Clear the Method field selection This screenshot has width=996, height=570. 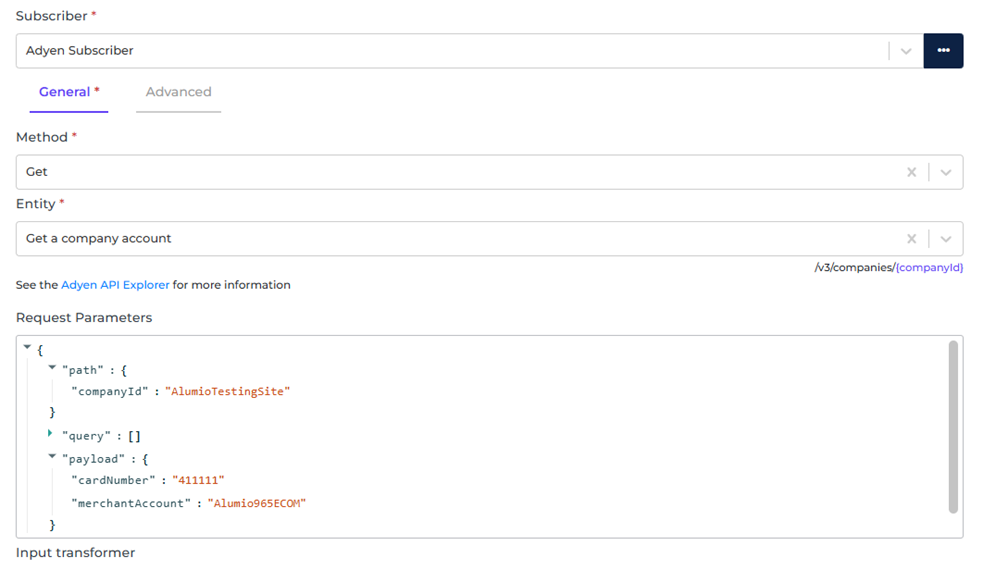911,172
